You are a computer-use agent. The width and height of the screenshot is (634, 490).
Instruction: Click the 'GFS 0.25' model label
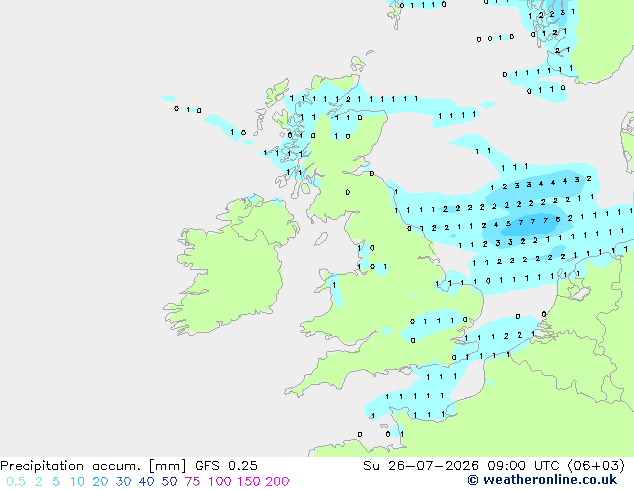(x=226, y=466)
